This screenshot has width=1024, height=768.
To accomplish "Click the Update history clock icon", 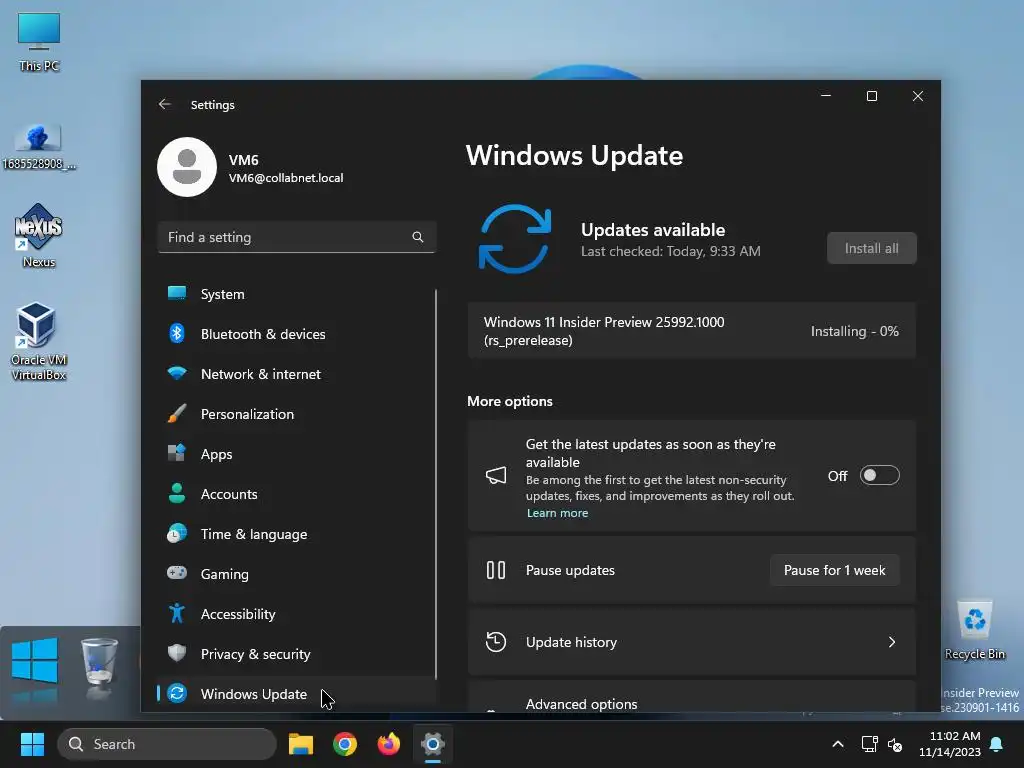I will point(496,642).
